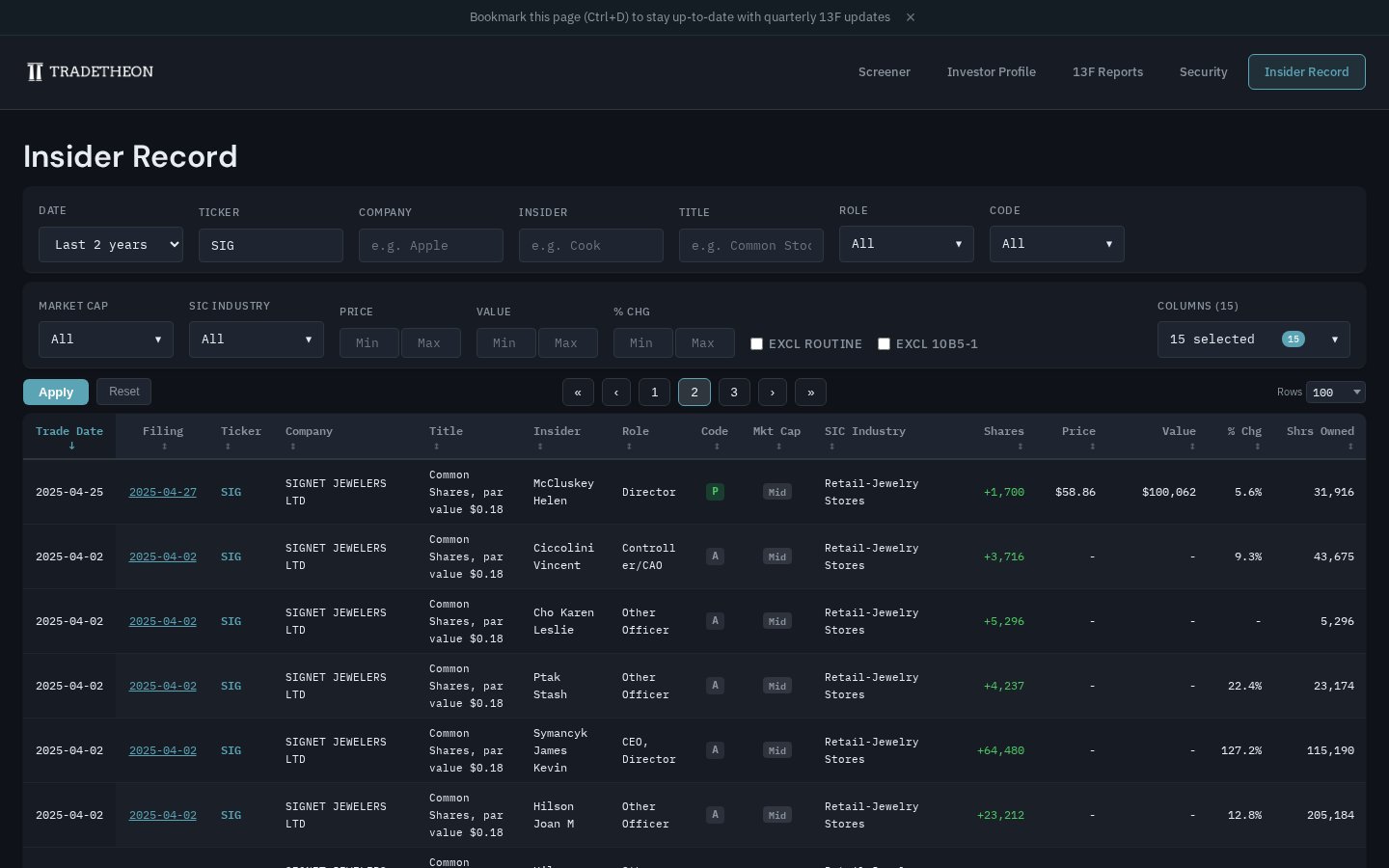
Task: Jump to last page of results
Action: 810,393
